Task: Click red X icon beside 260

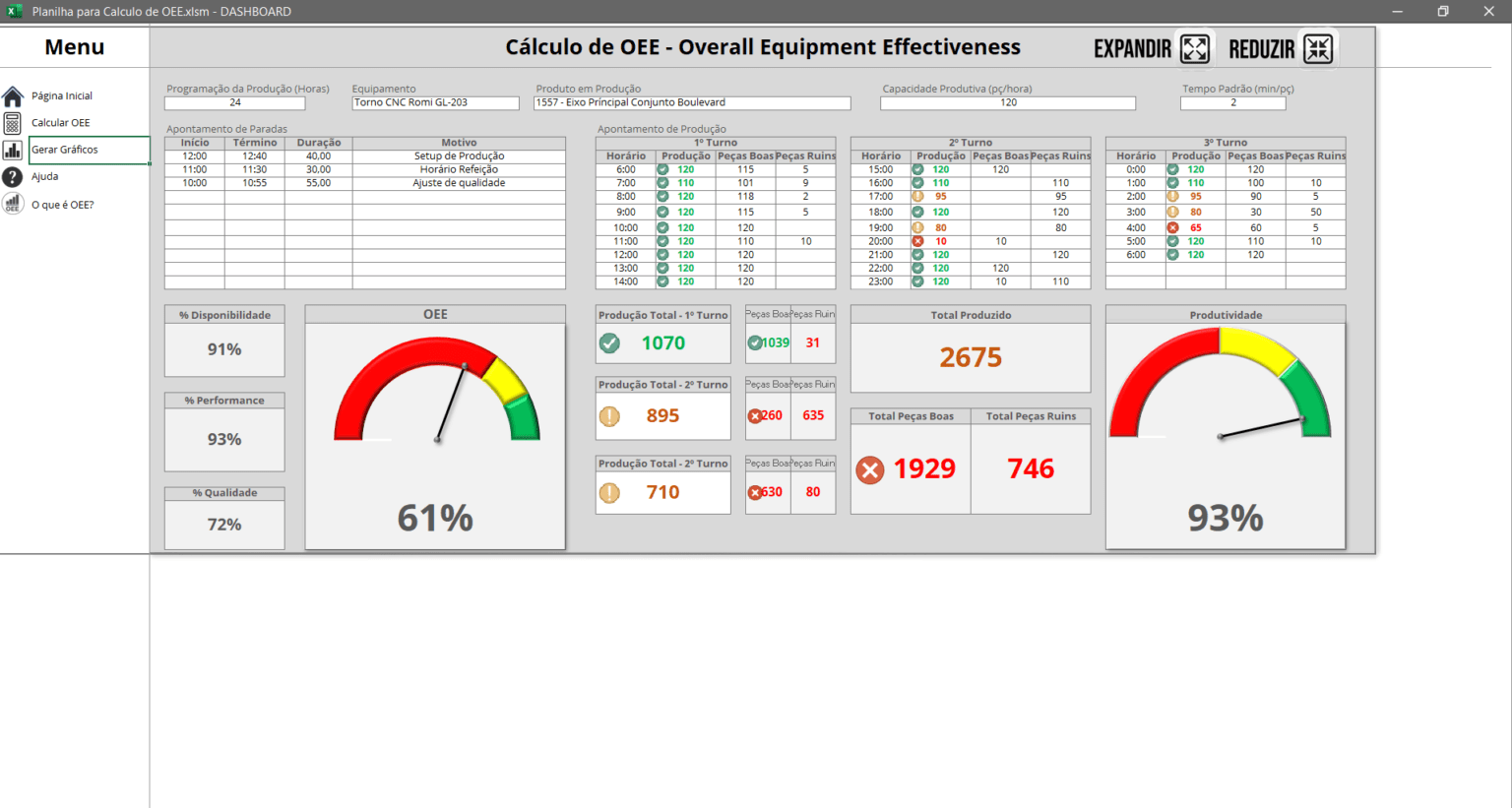Action: 754,415
